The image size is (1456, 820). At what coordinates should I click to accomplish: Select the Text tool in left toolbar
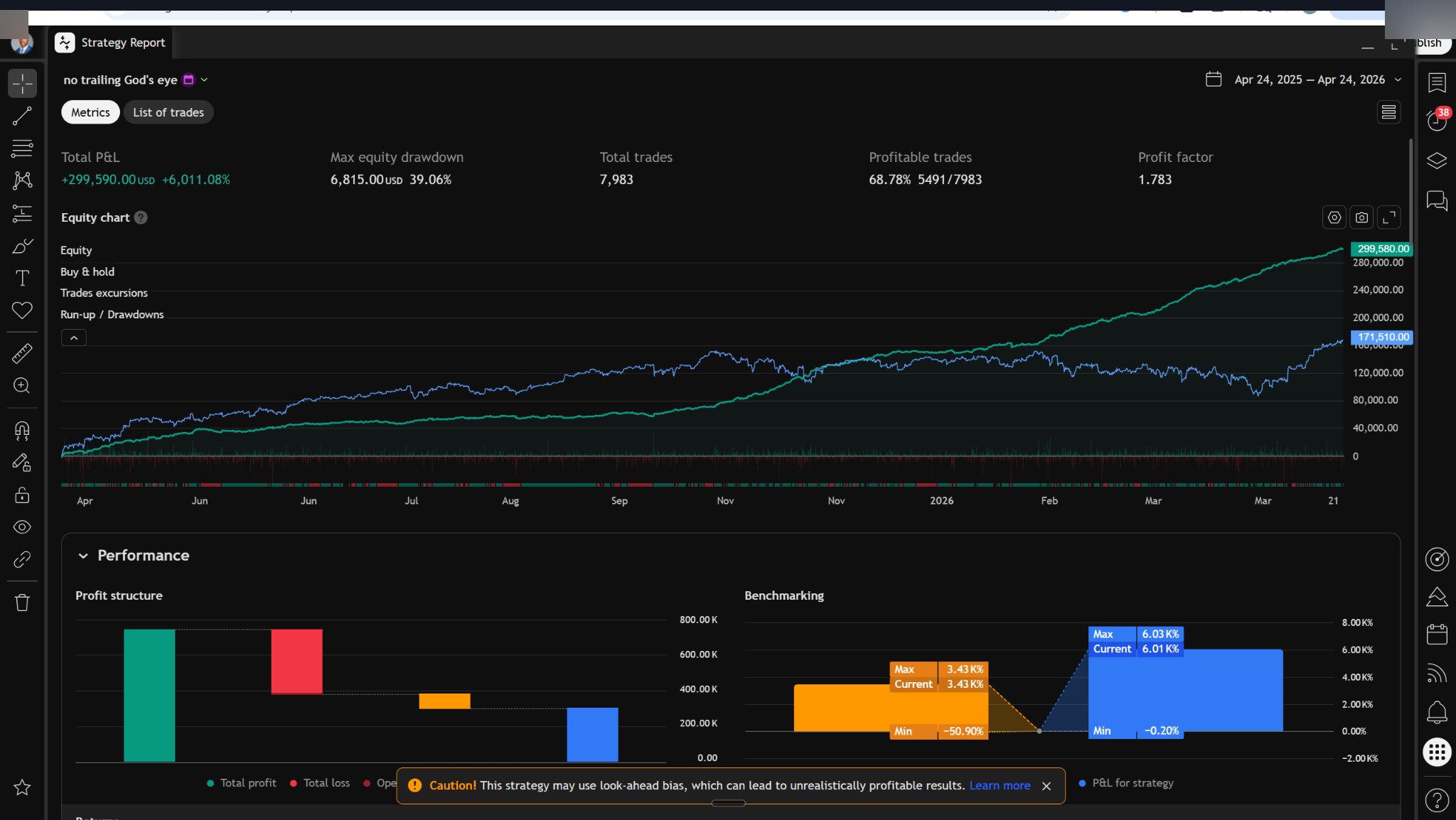(22, 278)
